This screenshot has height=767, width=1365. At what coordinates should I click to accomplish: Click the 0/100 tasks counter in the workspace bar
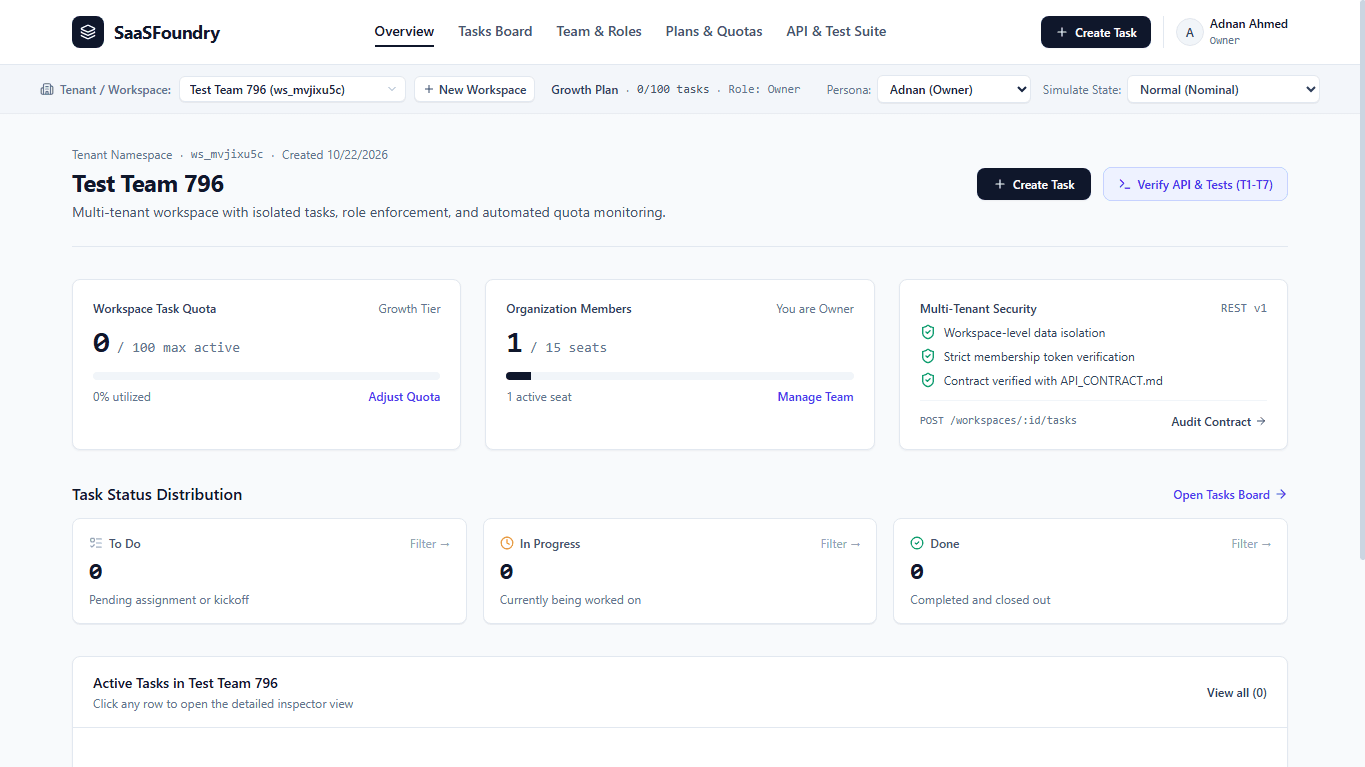(x=673, y=89)
